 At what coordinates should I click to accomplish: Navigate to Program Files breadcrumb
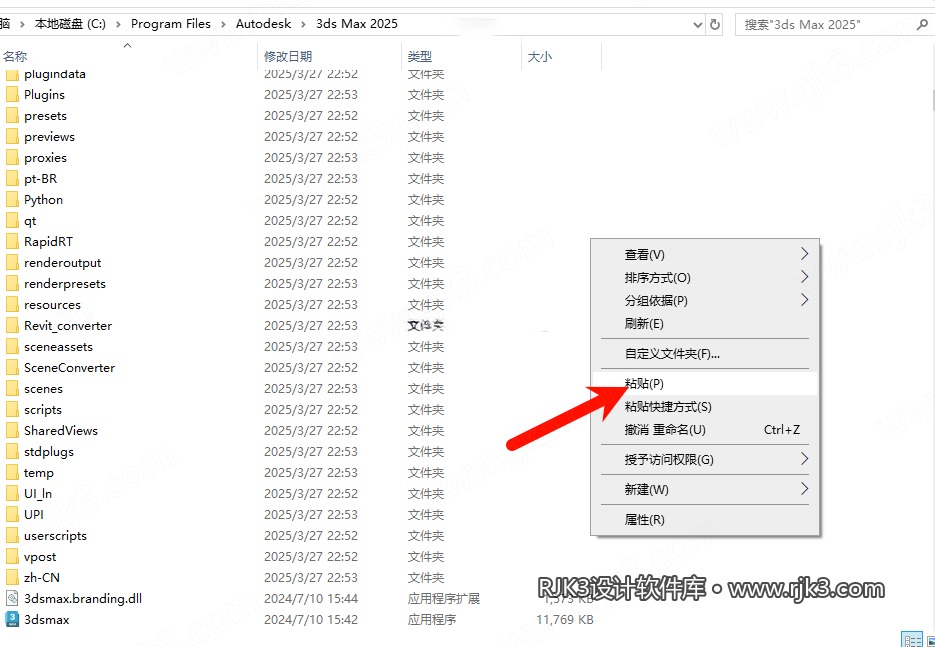pyautogui.click(x=171, y=24)
